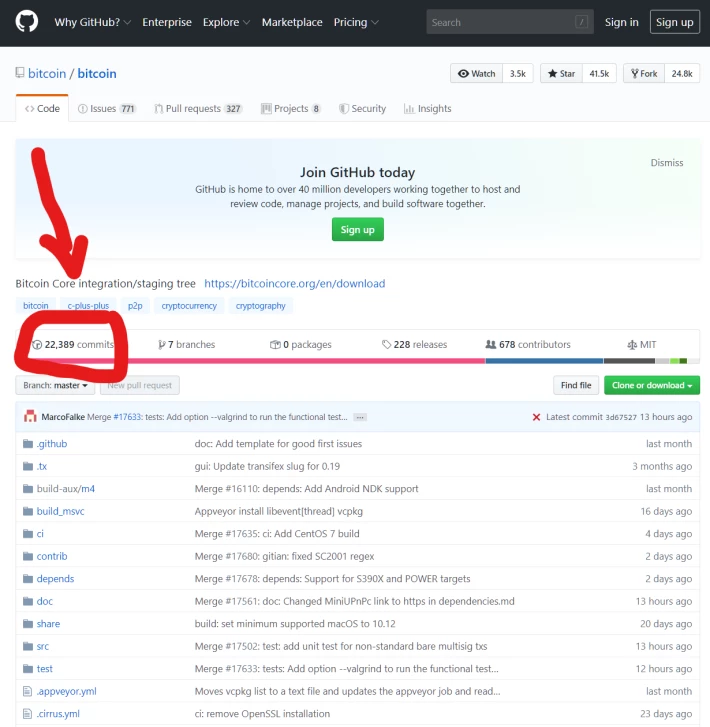Viewport: 710px width, 727px height.
Task: Click the releases tag icon
Action: point(386,344)
